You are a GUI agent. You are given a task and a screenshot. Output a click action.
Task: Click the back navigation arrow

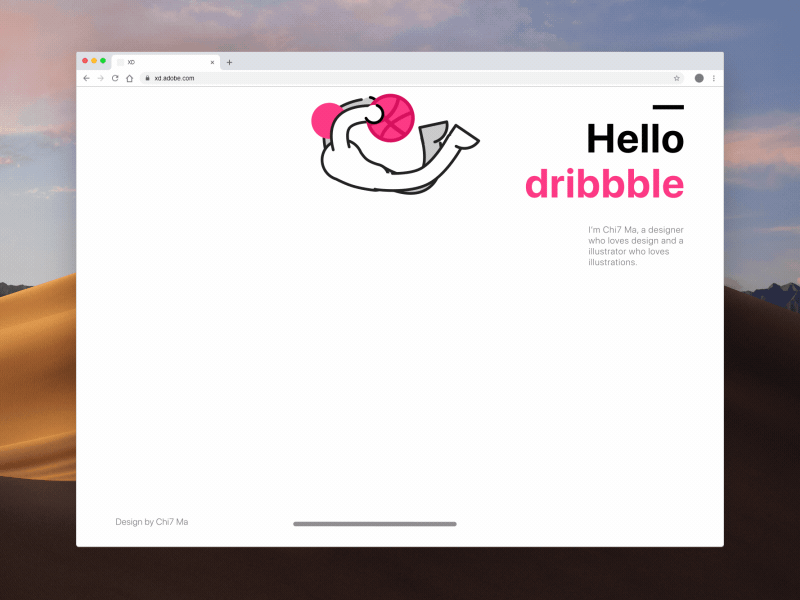pyautogui.click(x=86, y=78)
